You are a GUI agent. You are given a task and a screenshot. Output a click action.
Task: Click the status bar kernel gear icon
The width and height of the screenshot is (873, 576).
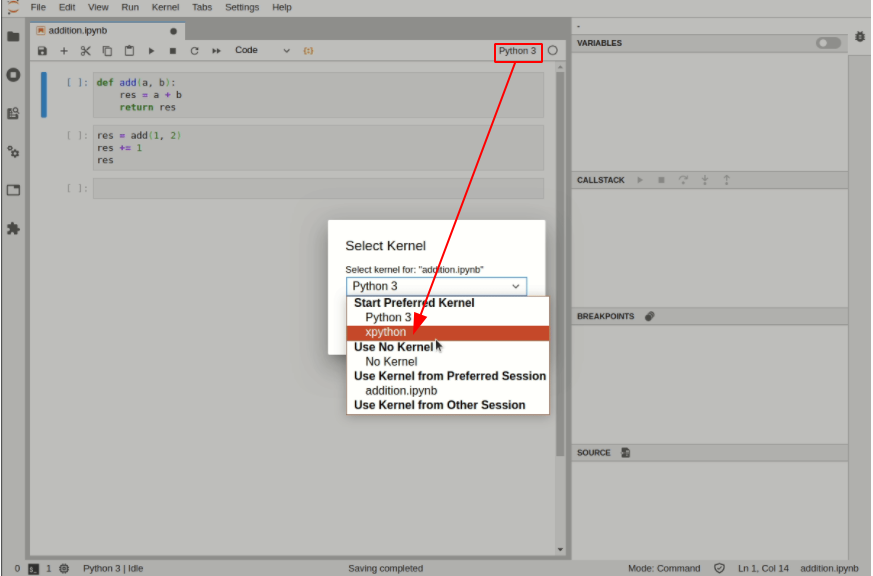64,569
